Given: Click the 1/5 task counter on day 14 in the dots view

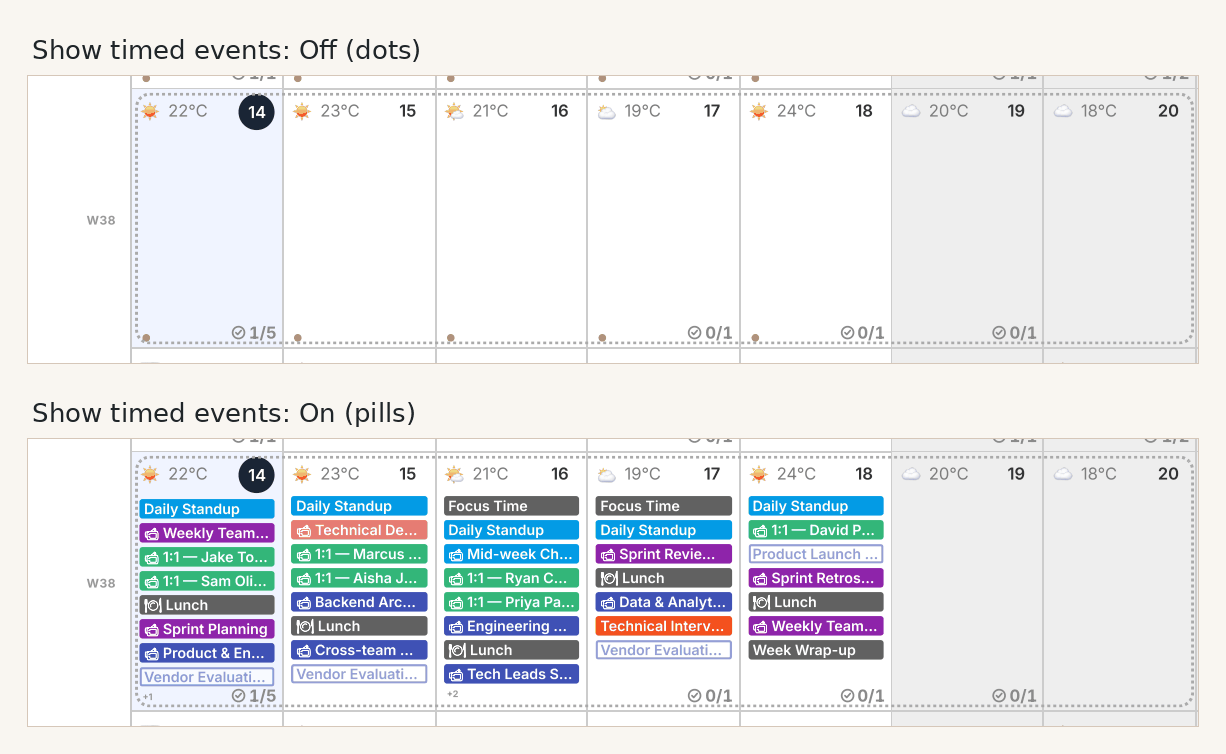Looking at the screenshot, I should pyautogui.click(x=254, y=333).
